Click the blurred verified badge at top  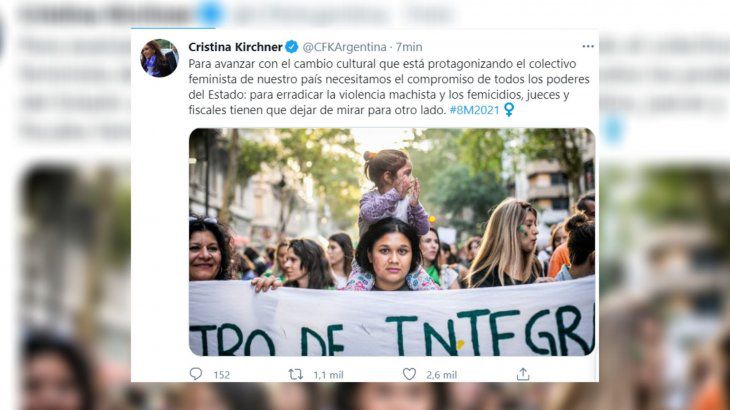pyautogui.click(x=210, y=13)
